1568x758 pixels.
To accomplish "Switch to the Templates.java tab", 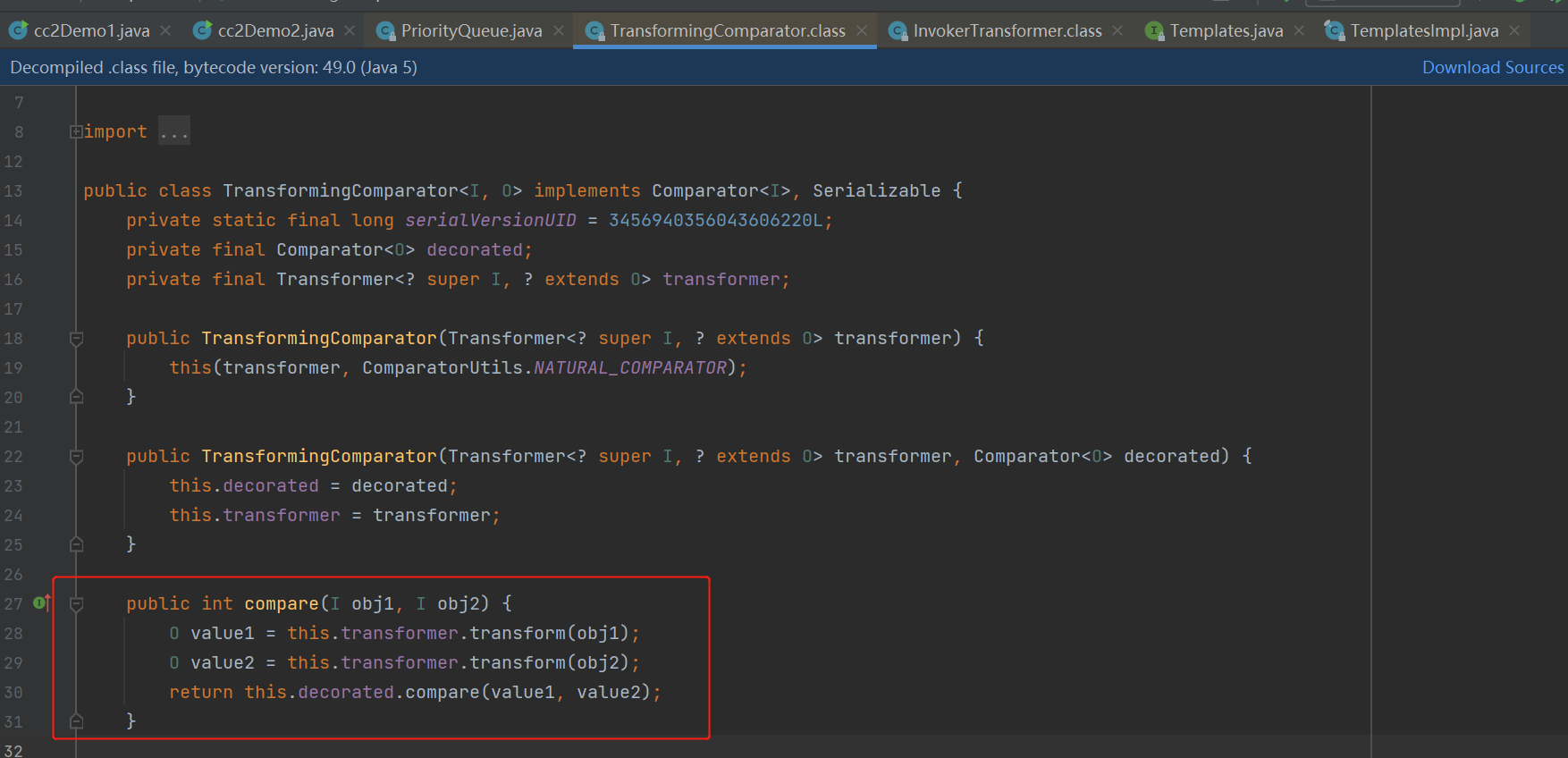I will [1227, 30].
